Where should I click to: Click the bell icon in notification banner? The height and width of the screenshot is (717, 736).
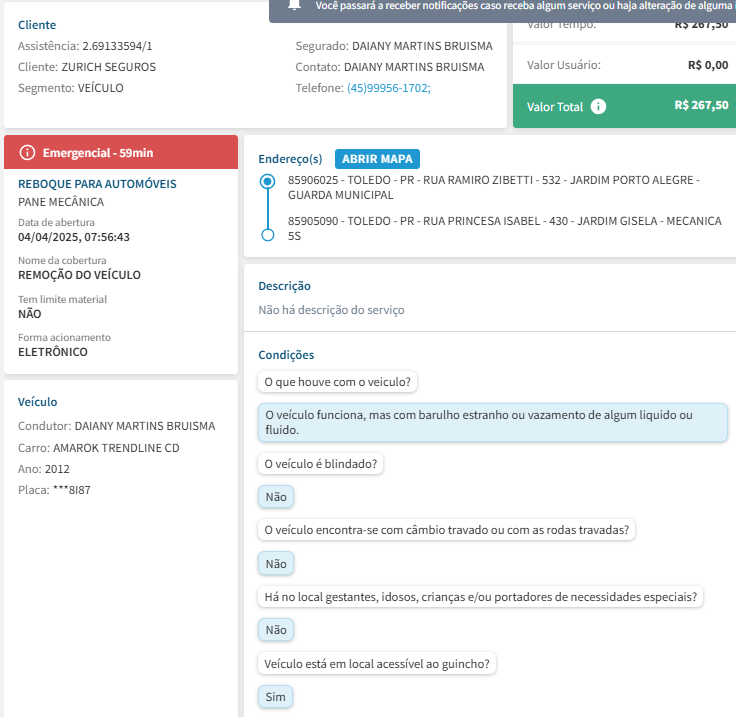click(x=294, y=5)
